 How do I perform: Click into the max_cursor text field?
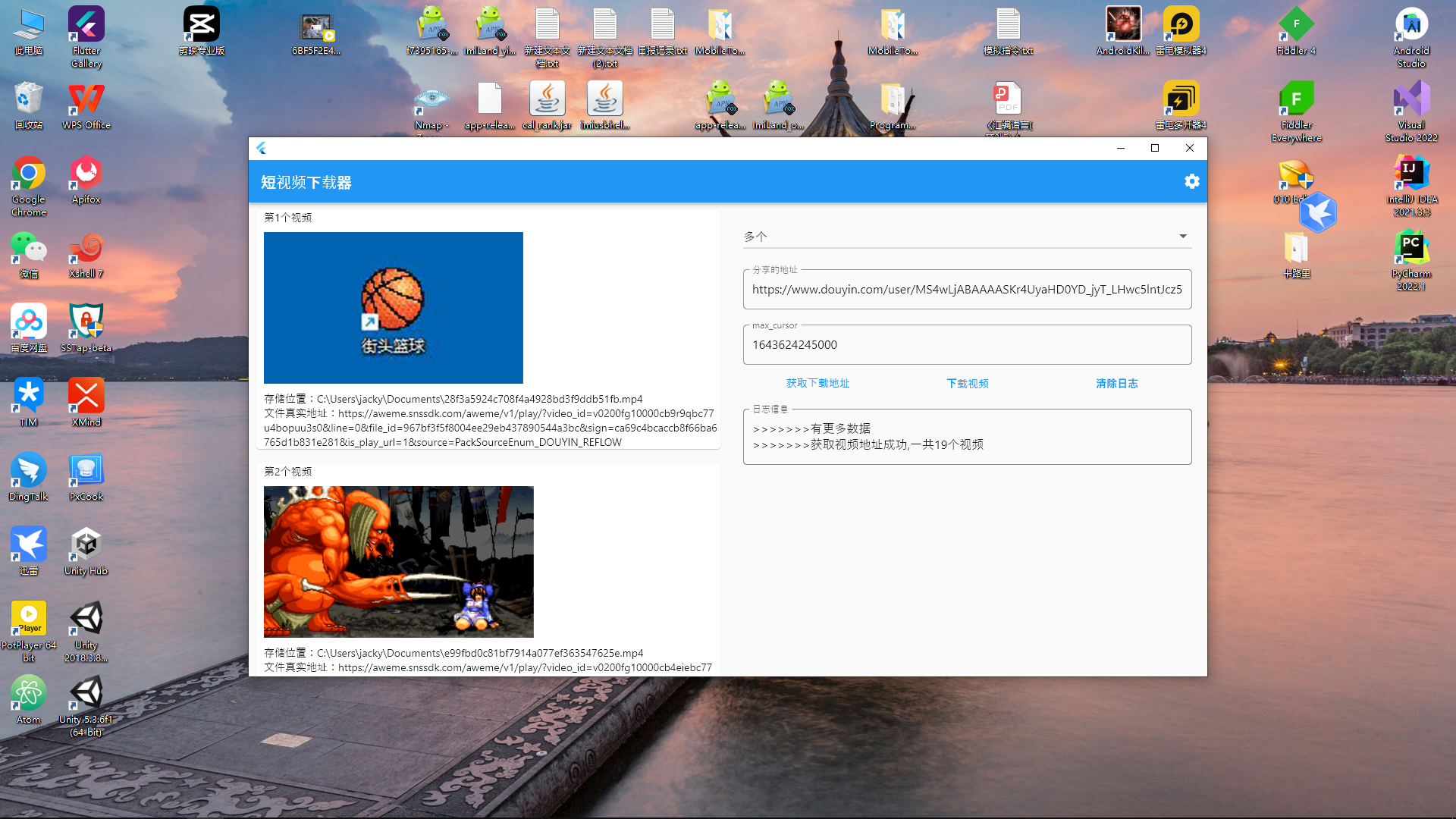pos(966,345)
